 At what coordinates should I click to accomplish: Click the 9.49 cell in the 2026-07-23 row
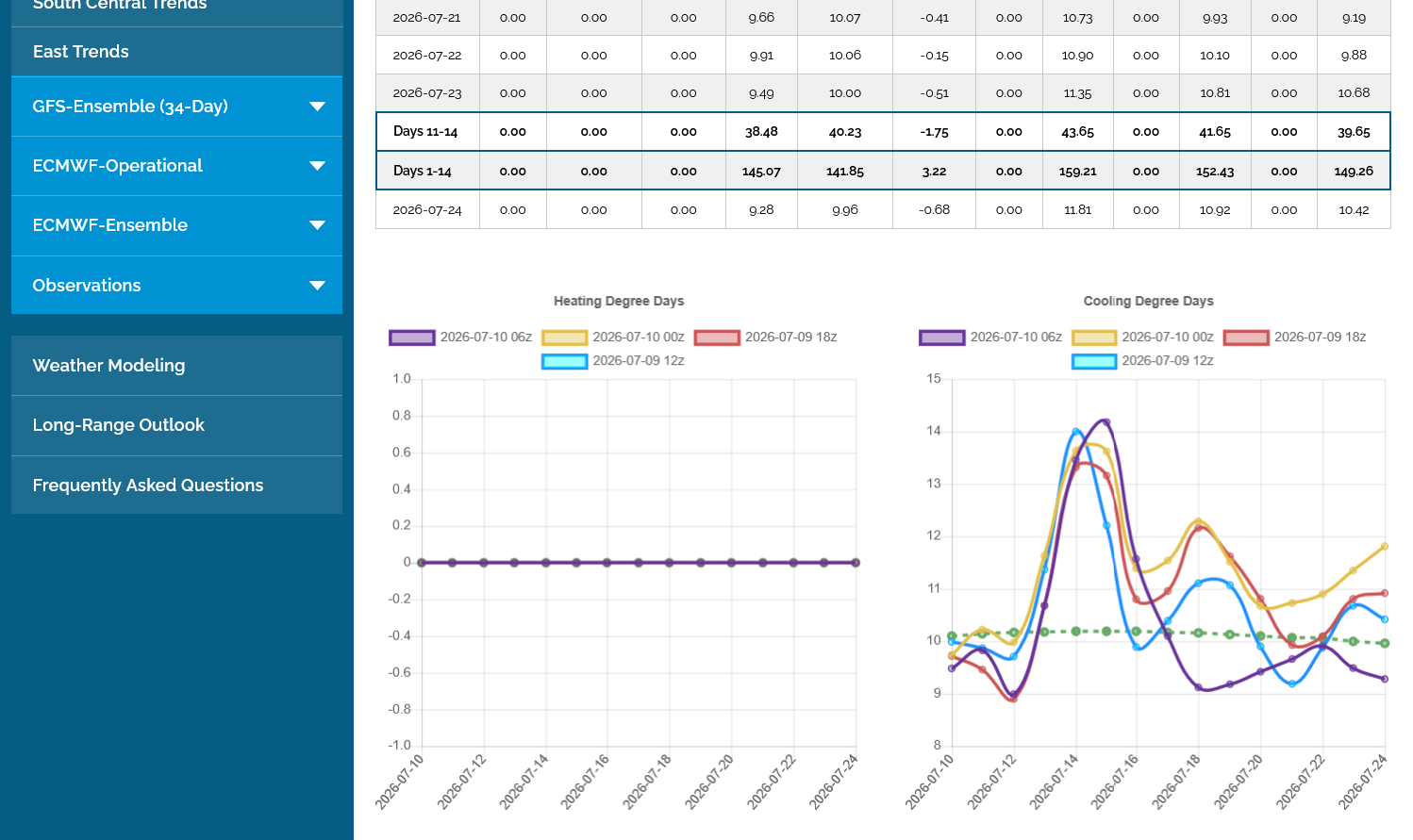click(x=761, y=93)
